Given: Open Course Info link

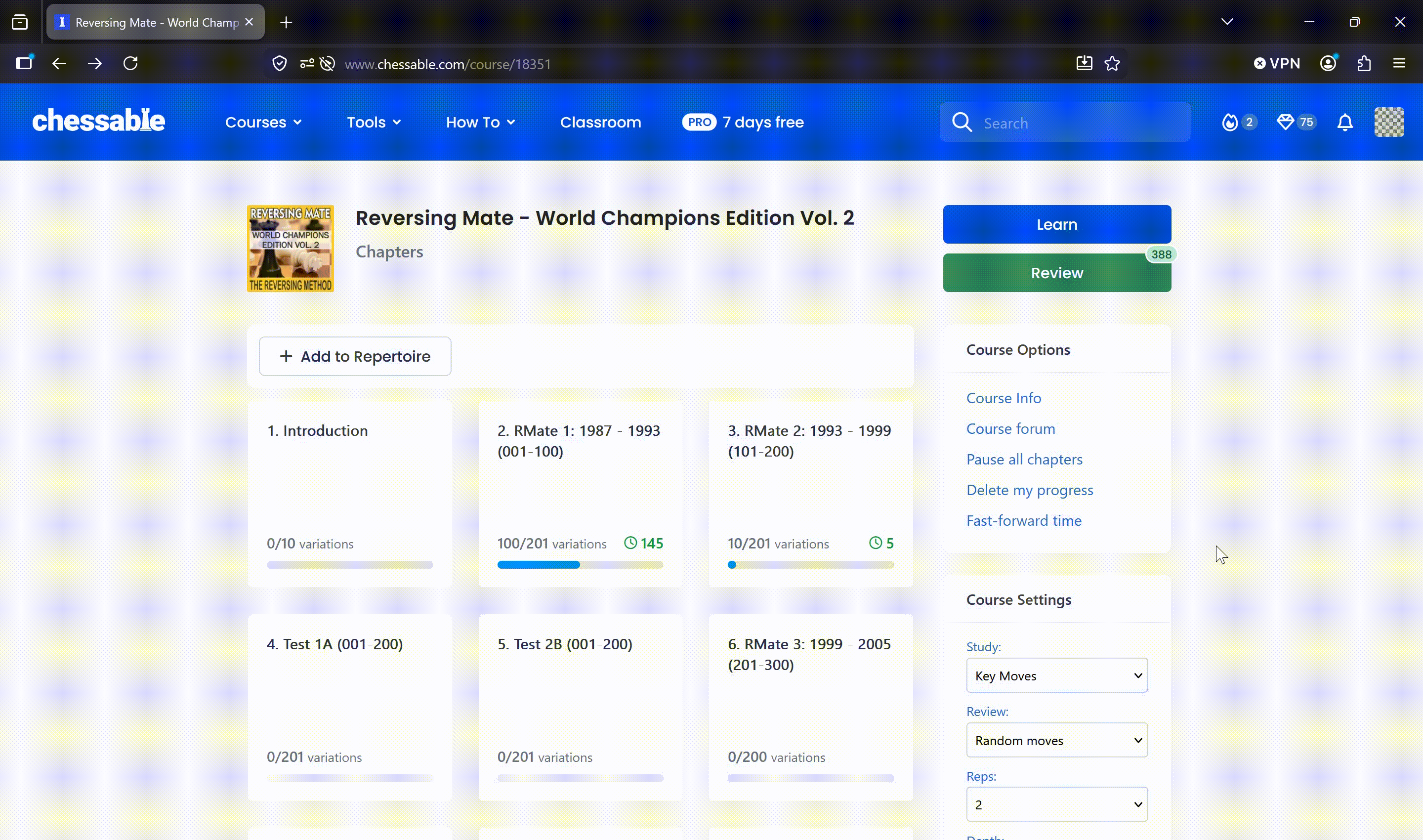Looking at the screenshot, I should click(1004, 398).
